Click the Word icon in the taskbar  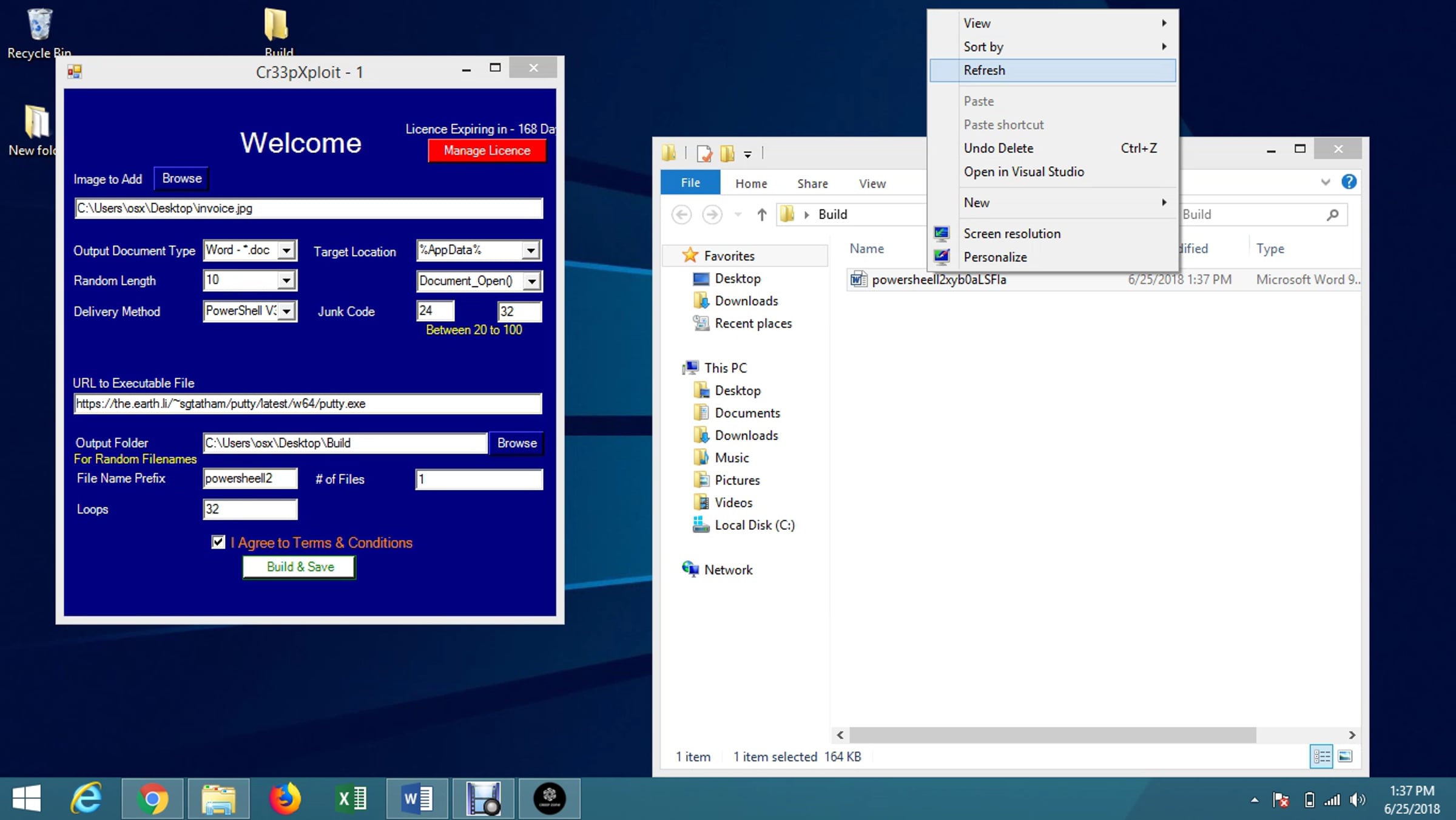(417, 799)
